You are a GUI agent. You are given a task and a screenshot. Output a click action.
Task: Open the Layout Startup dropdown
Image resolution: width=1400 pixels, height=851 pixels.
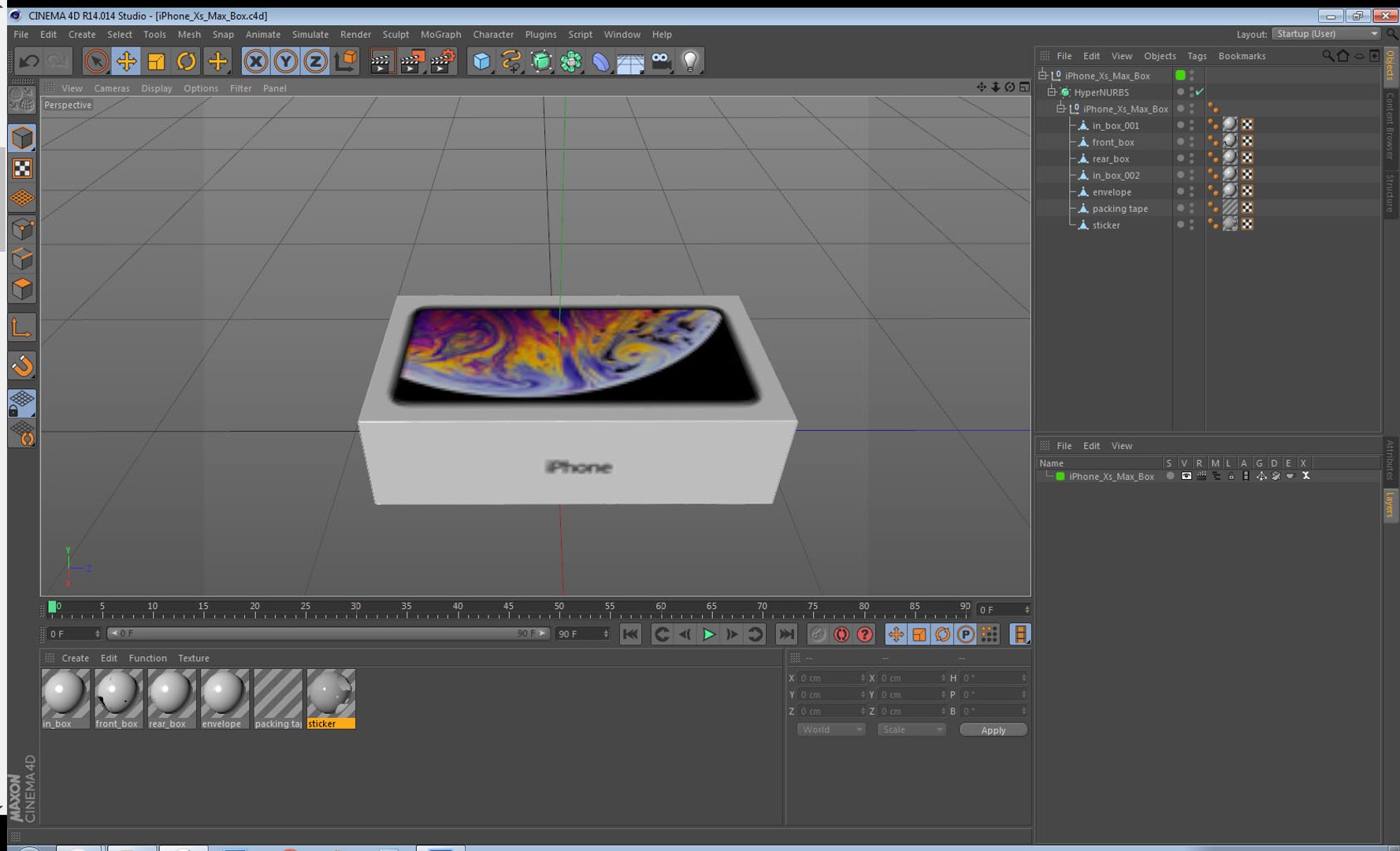point(1326,34)
